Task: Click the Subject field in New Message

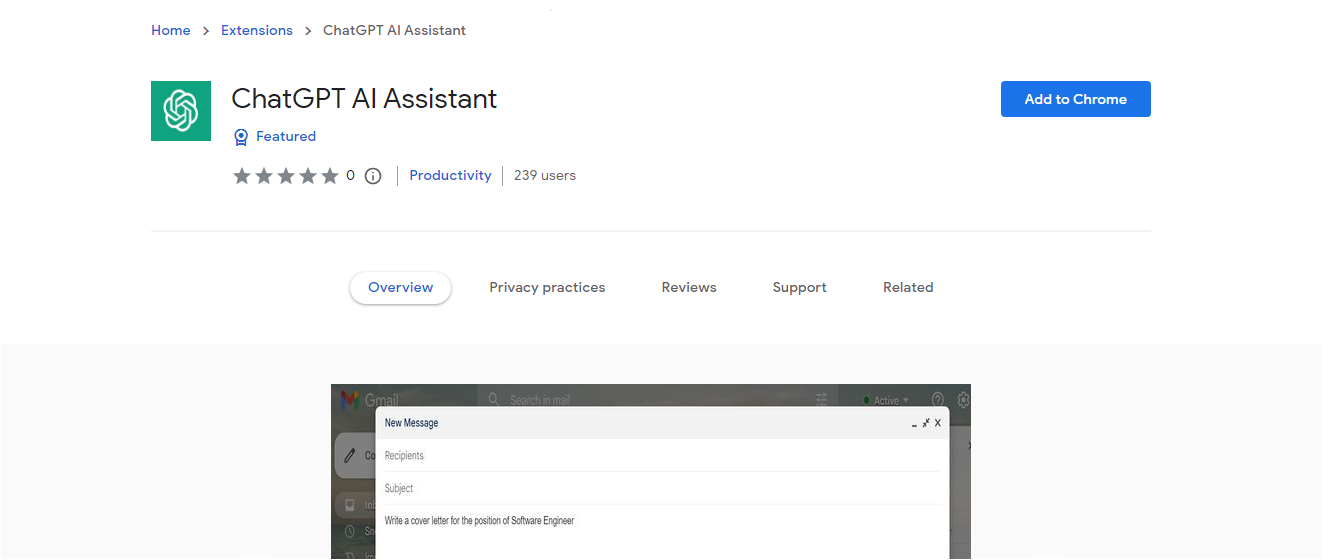Action: point(660,489)
